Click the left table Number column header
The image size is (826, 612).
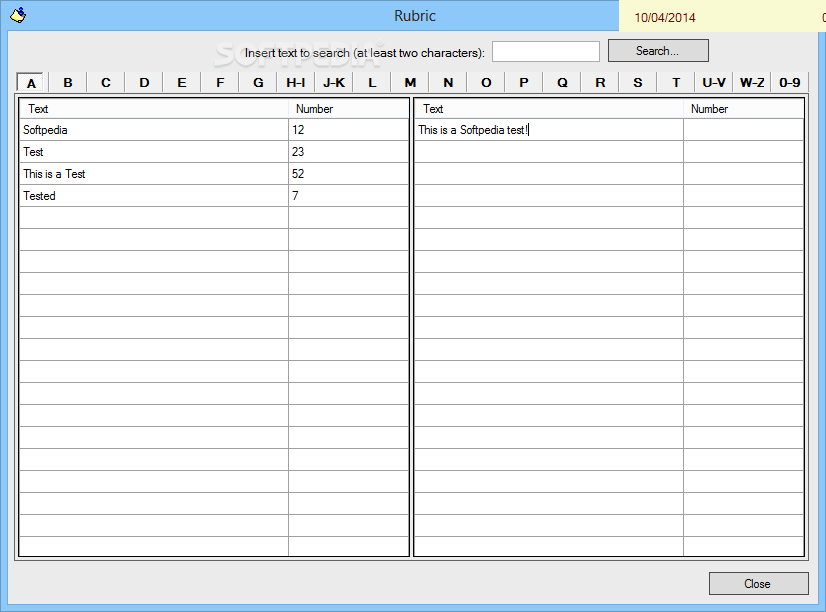tap(348, 108)
